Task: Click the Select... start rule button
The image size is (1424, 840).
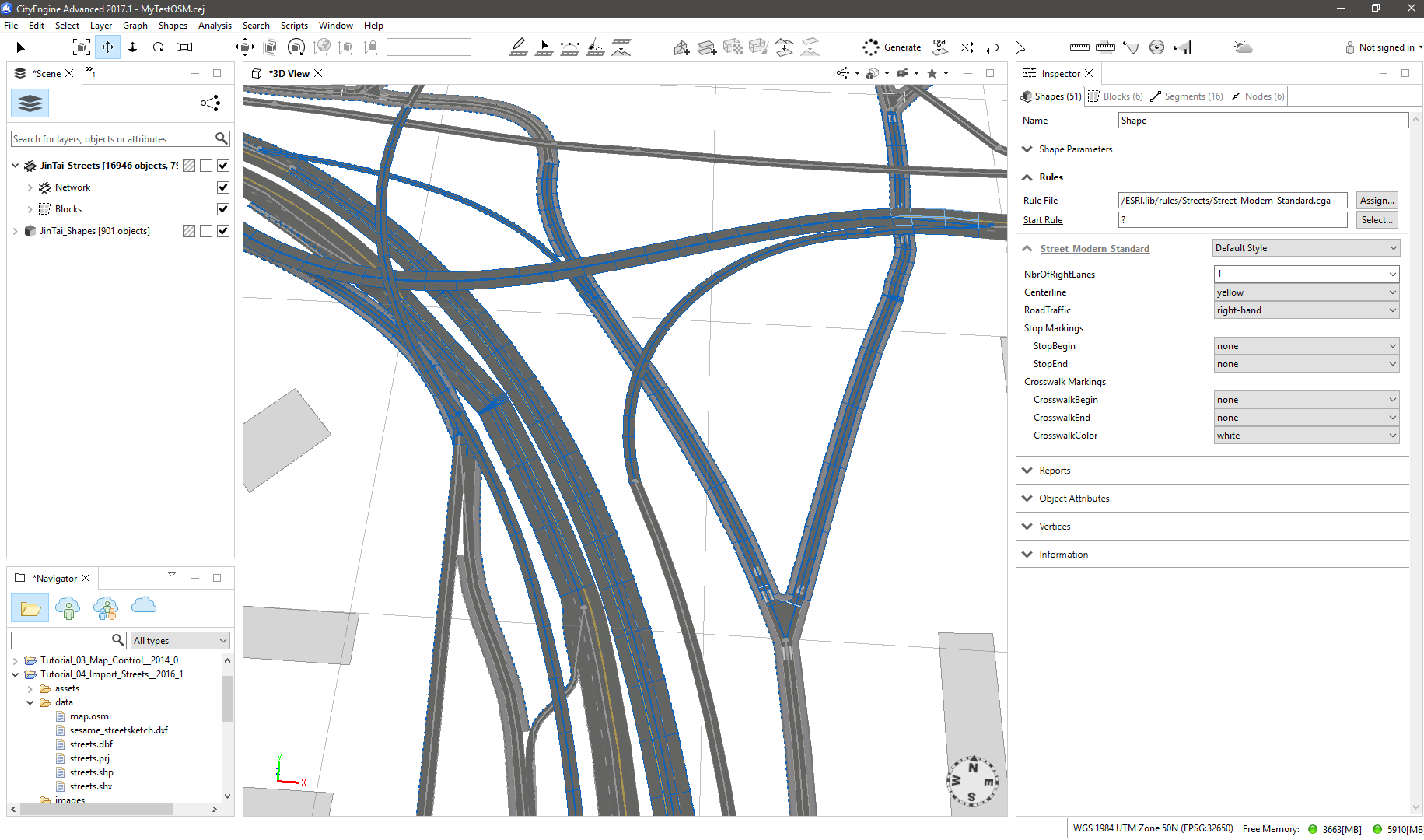Action: coord(1377,220)
